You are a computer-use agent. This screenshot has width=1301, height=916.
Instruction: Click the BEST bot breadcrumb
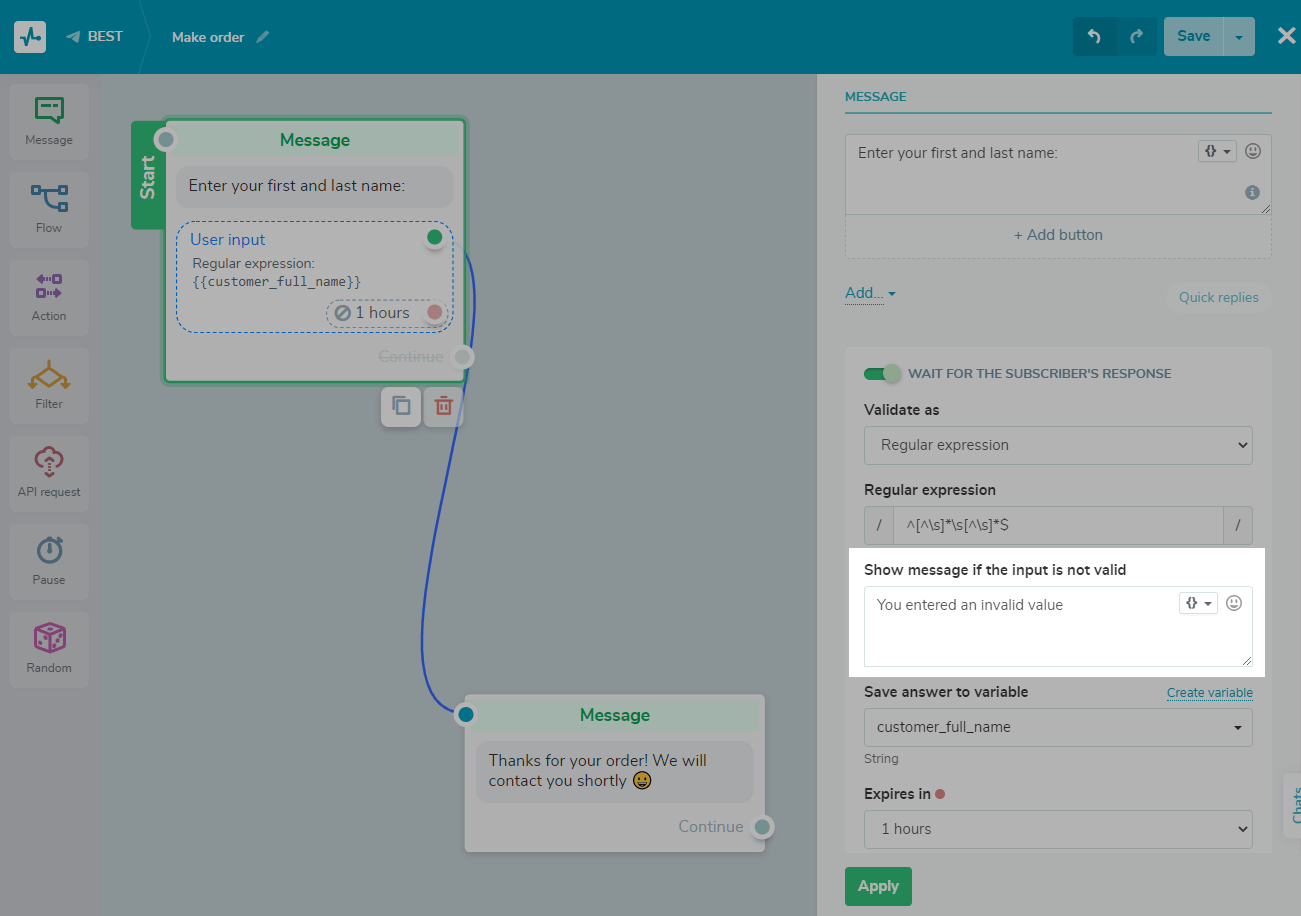tap(105, 37)
